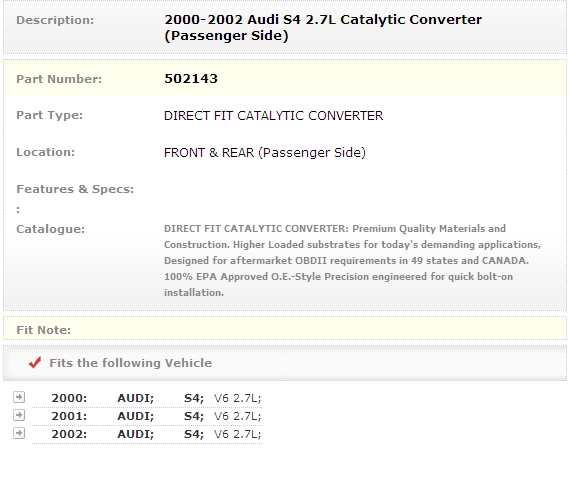
Task: Click V6 2.7L engine in 2002 row
Action: click(x=237, y=434)
